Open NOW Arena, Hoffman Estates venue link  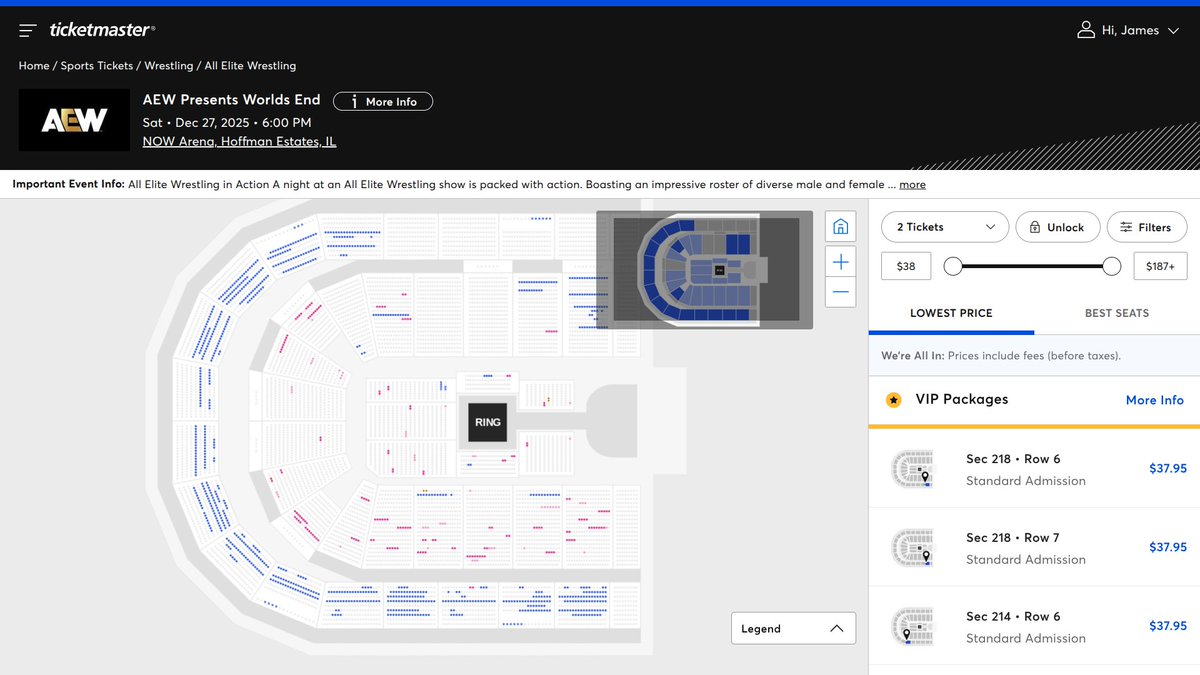(x=239, y=141)
